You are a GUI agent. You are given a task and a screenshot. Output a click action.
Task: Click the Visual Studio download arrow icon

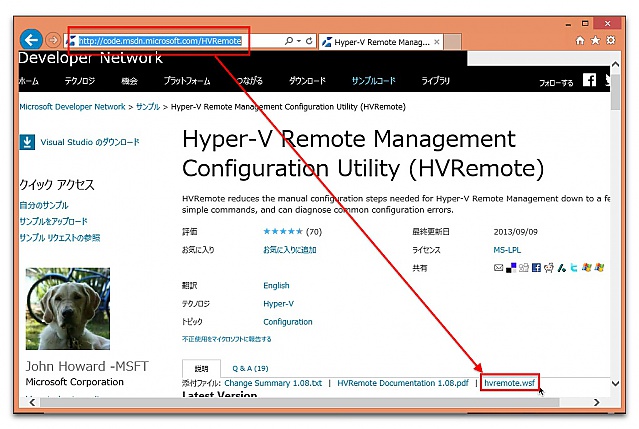click(x=27, y=142)
